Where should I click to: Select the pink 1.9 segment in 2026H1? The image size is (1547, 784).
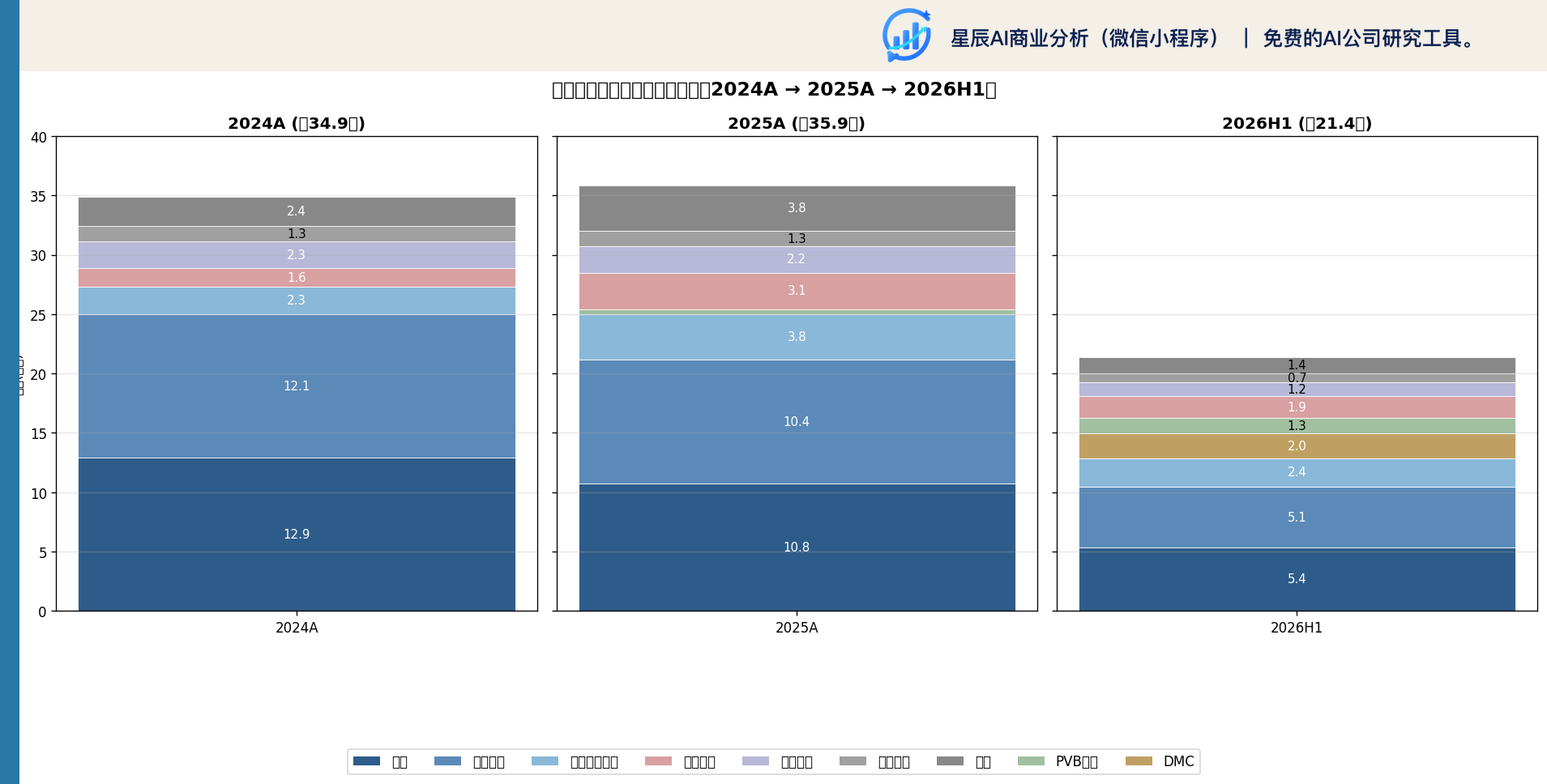point(1297,407)
